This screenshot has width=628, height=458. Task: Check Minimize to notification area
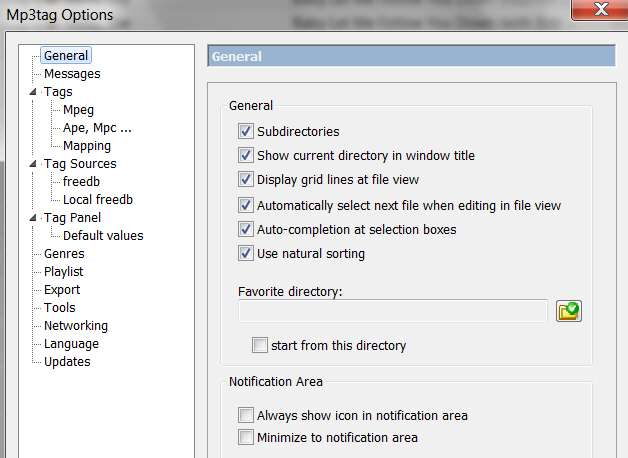(246, 437)
